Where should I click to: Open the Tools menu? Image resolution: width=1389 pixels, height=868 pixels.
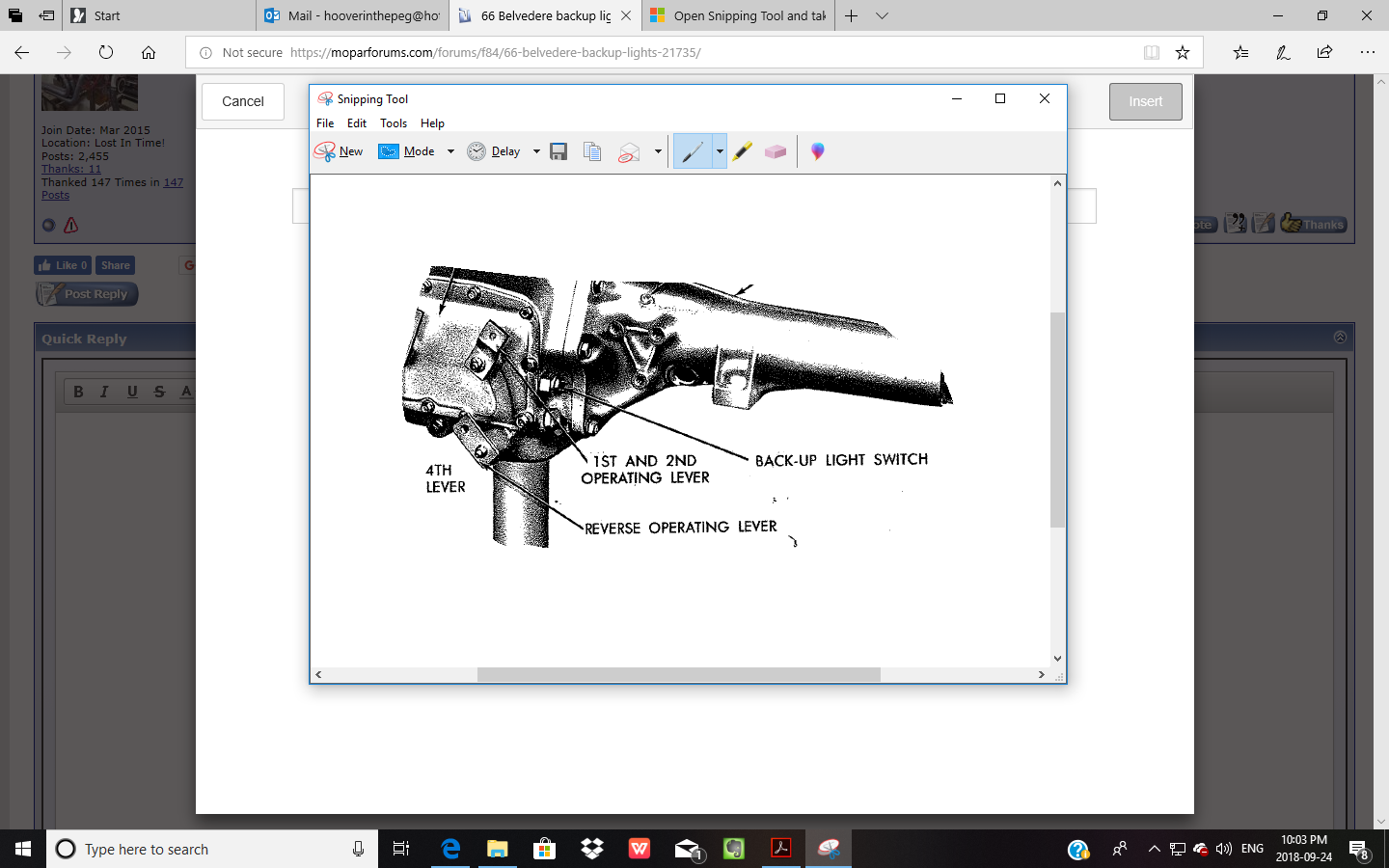coord(394,123)
